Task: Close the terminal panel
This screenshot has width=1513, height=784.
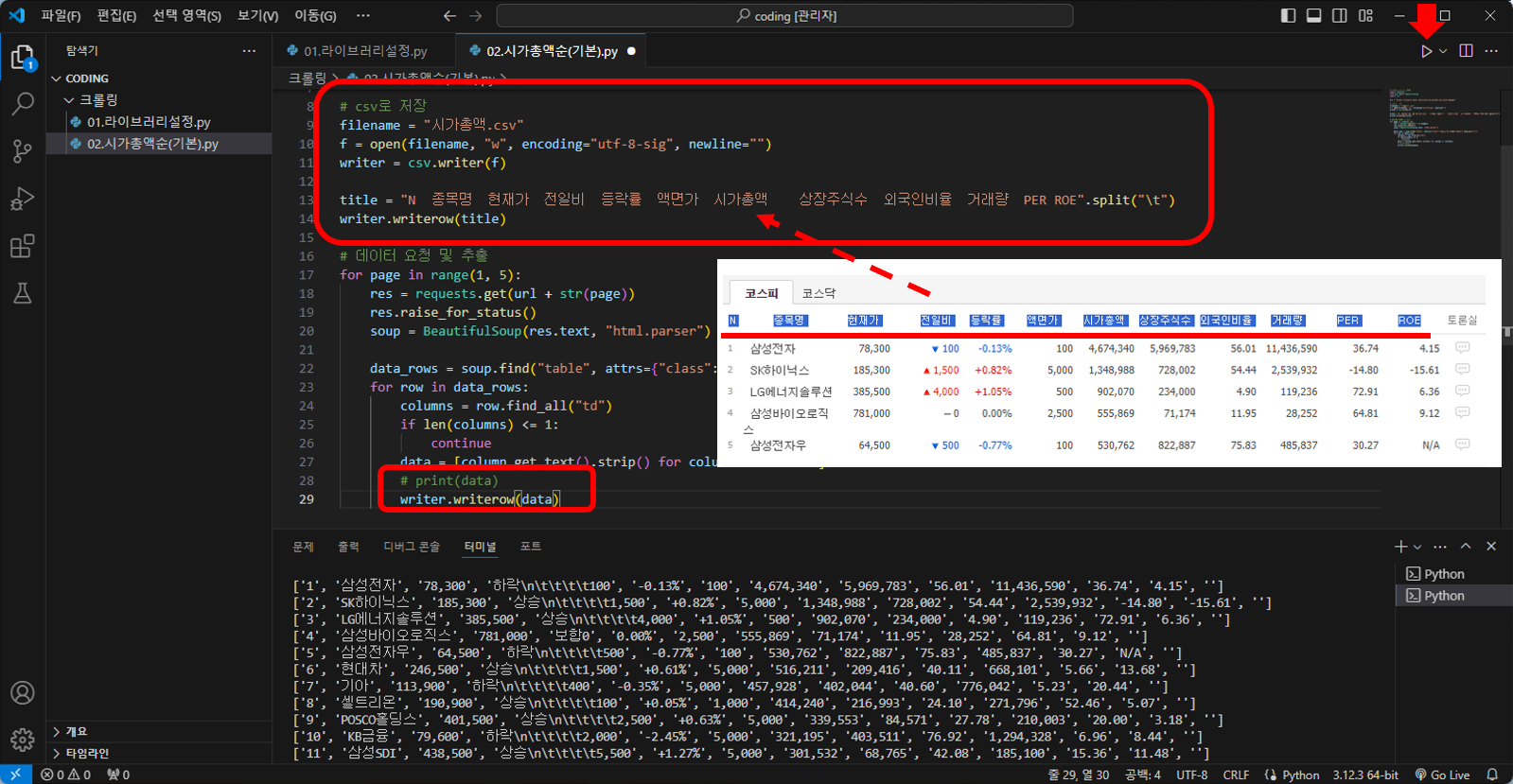Action: click(1491, 547)
